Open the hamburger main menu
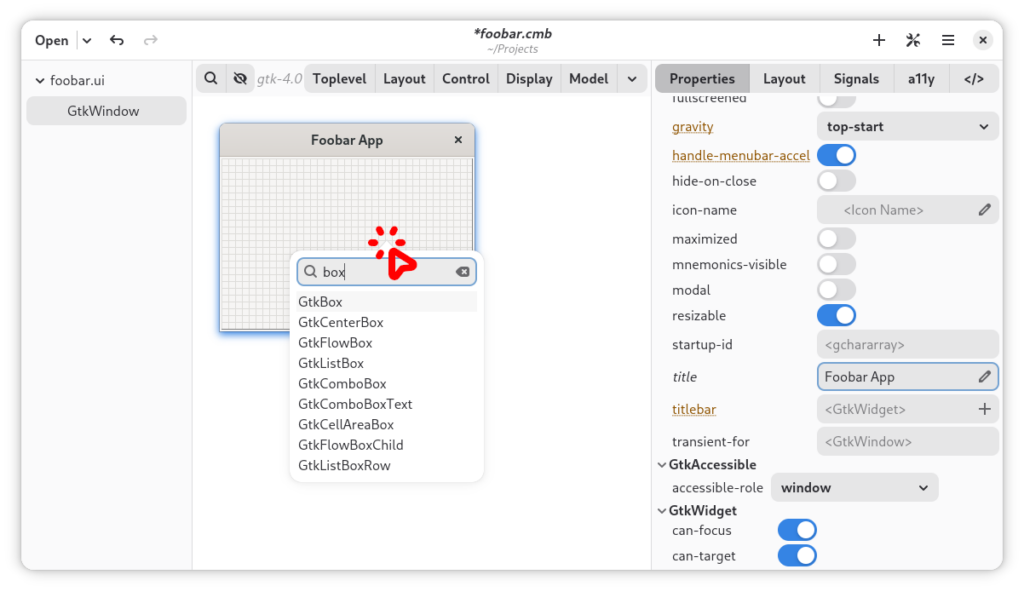This screenshot has height=592, width=1024. tap(948, 40)
